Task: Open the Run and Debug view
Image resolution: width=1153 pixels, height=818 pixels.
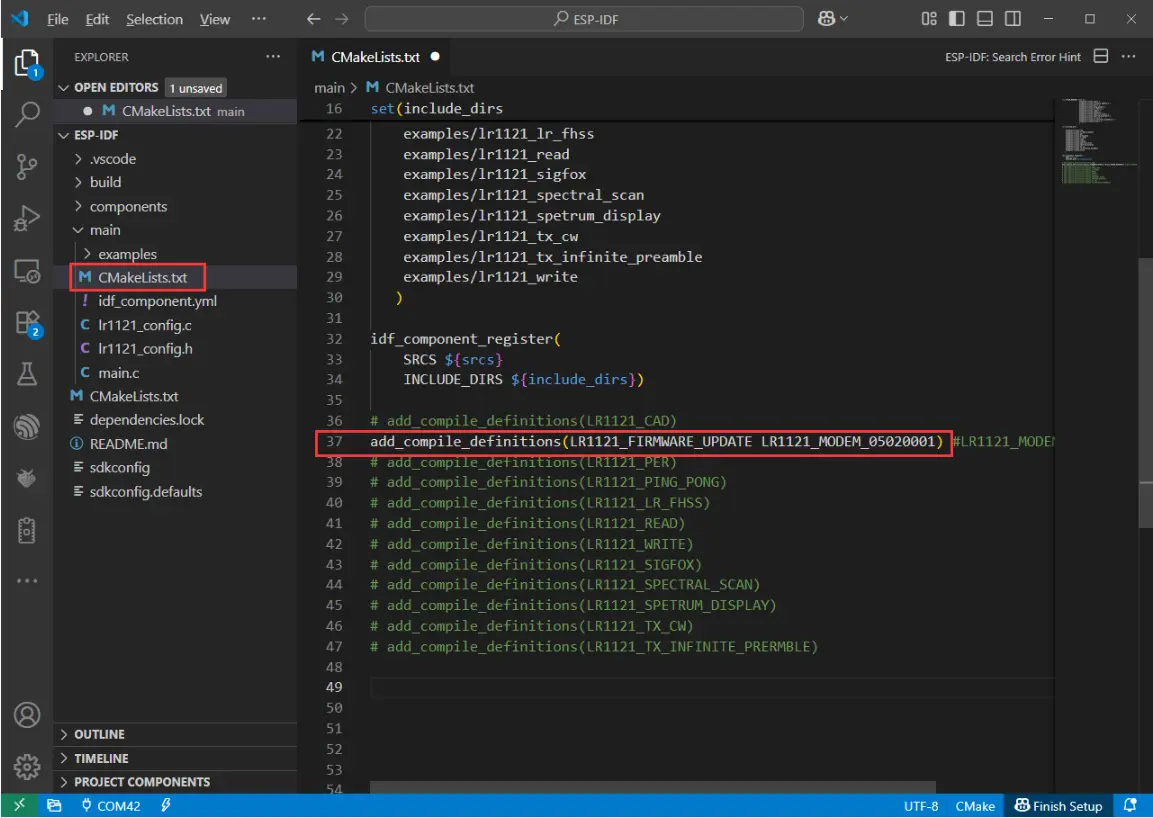Action: coord(27,219)
